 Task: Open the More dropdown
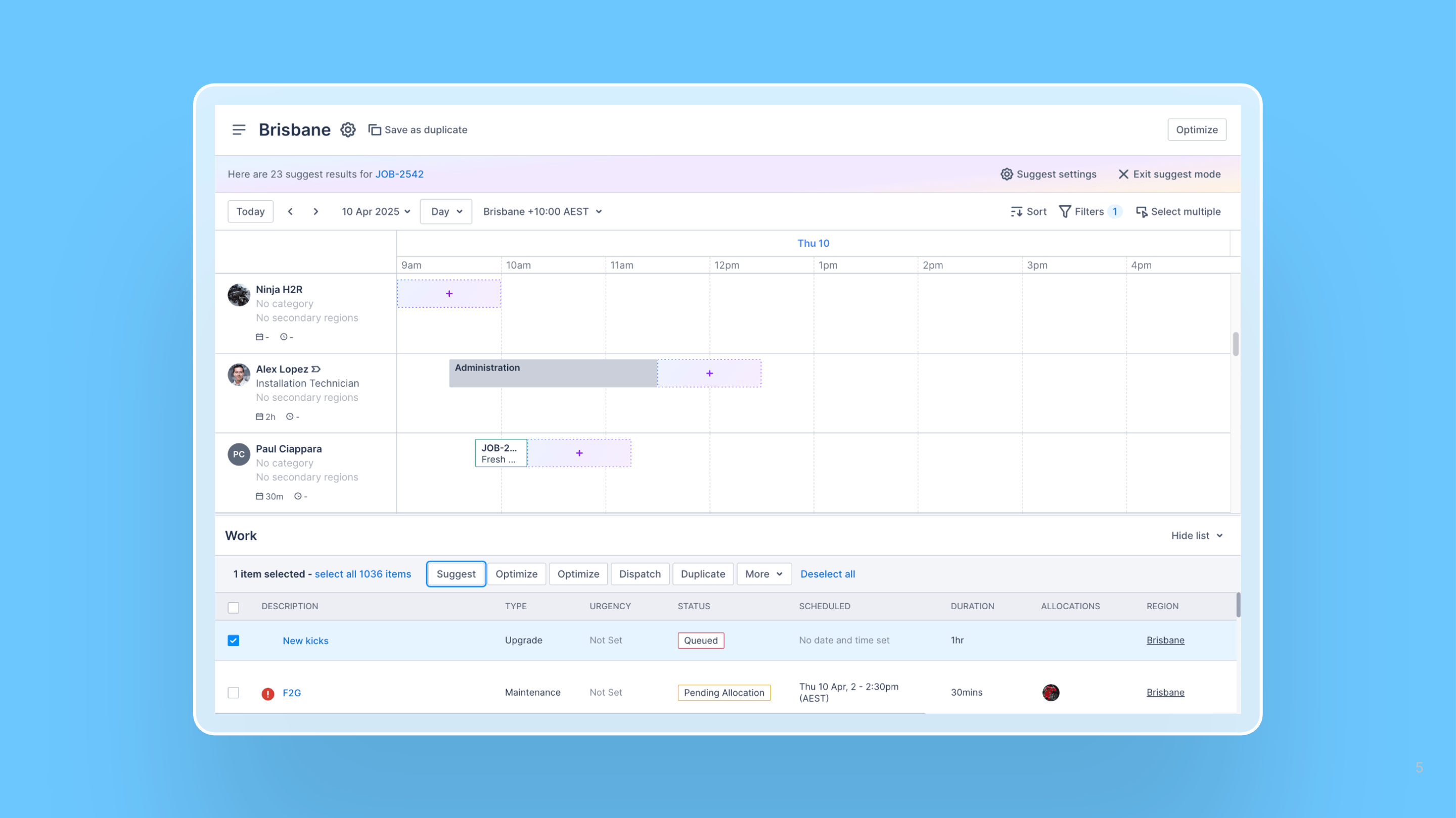click(763, 574)
